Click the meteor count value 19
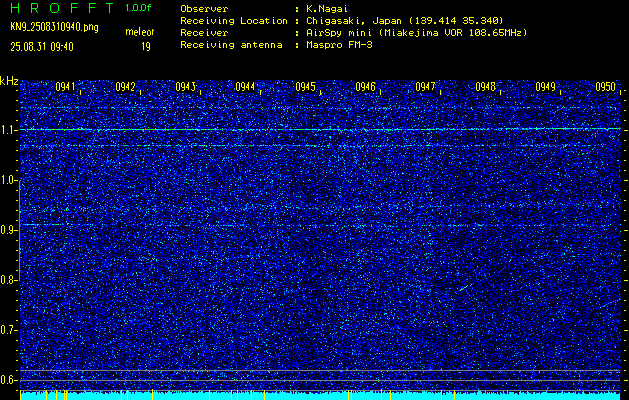Screen dimensions: 629x400 (146, 47)
